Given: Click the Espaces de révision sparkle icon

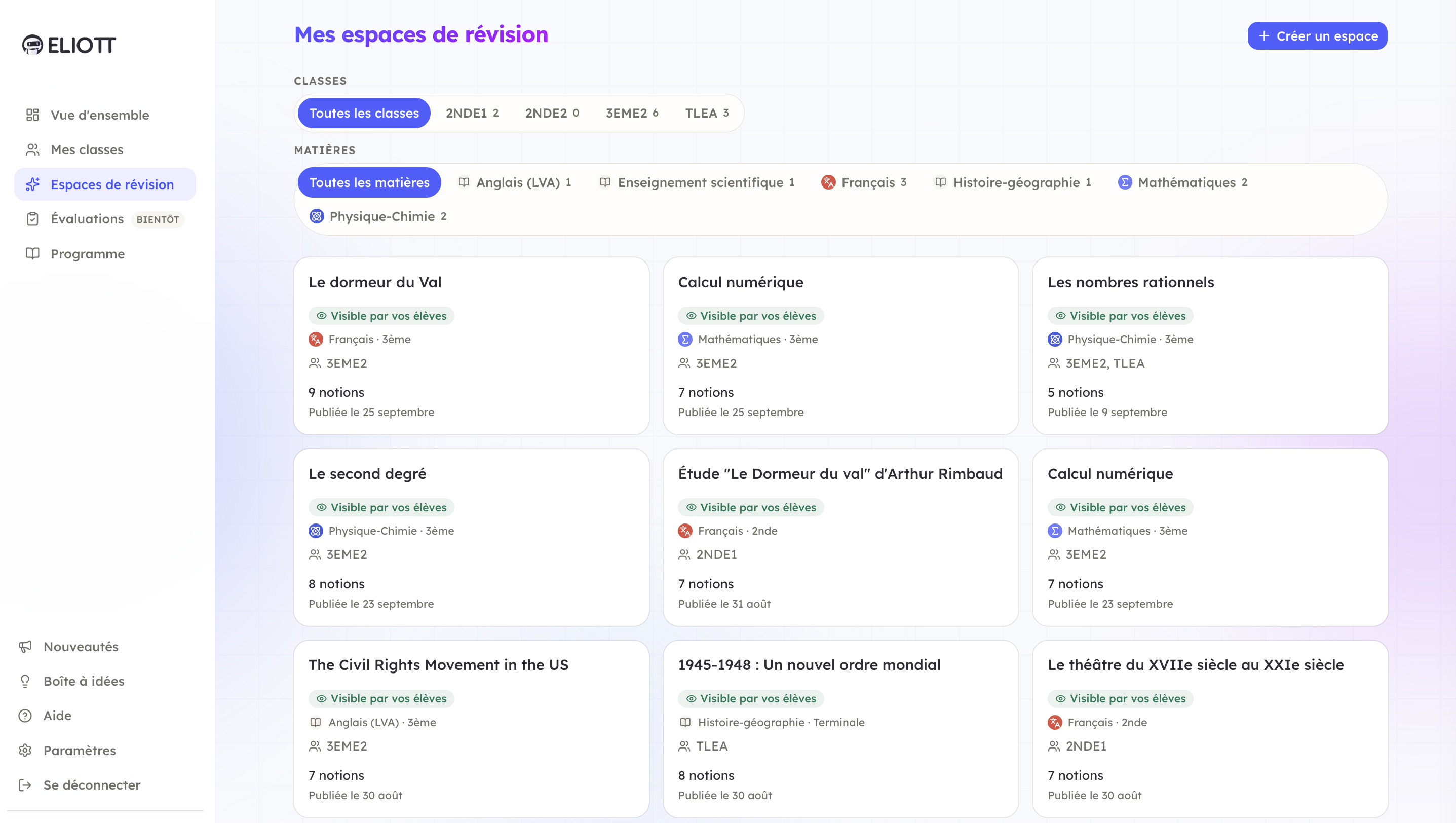Looking at the screenshot, I should (33, 184).
